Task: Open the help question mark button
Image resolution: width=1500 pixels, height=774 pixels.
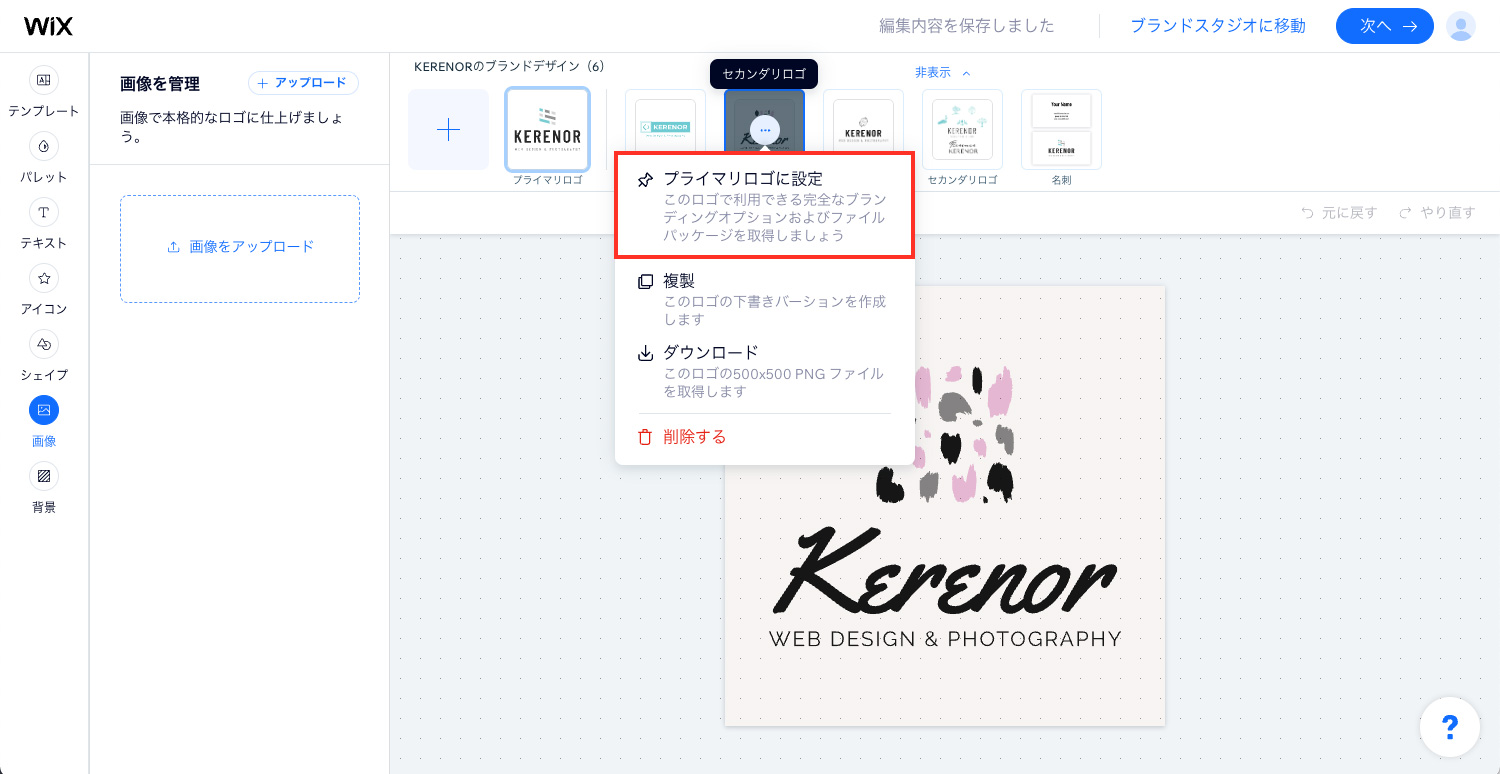Action: point(1450,726)
